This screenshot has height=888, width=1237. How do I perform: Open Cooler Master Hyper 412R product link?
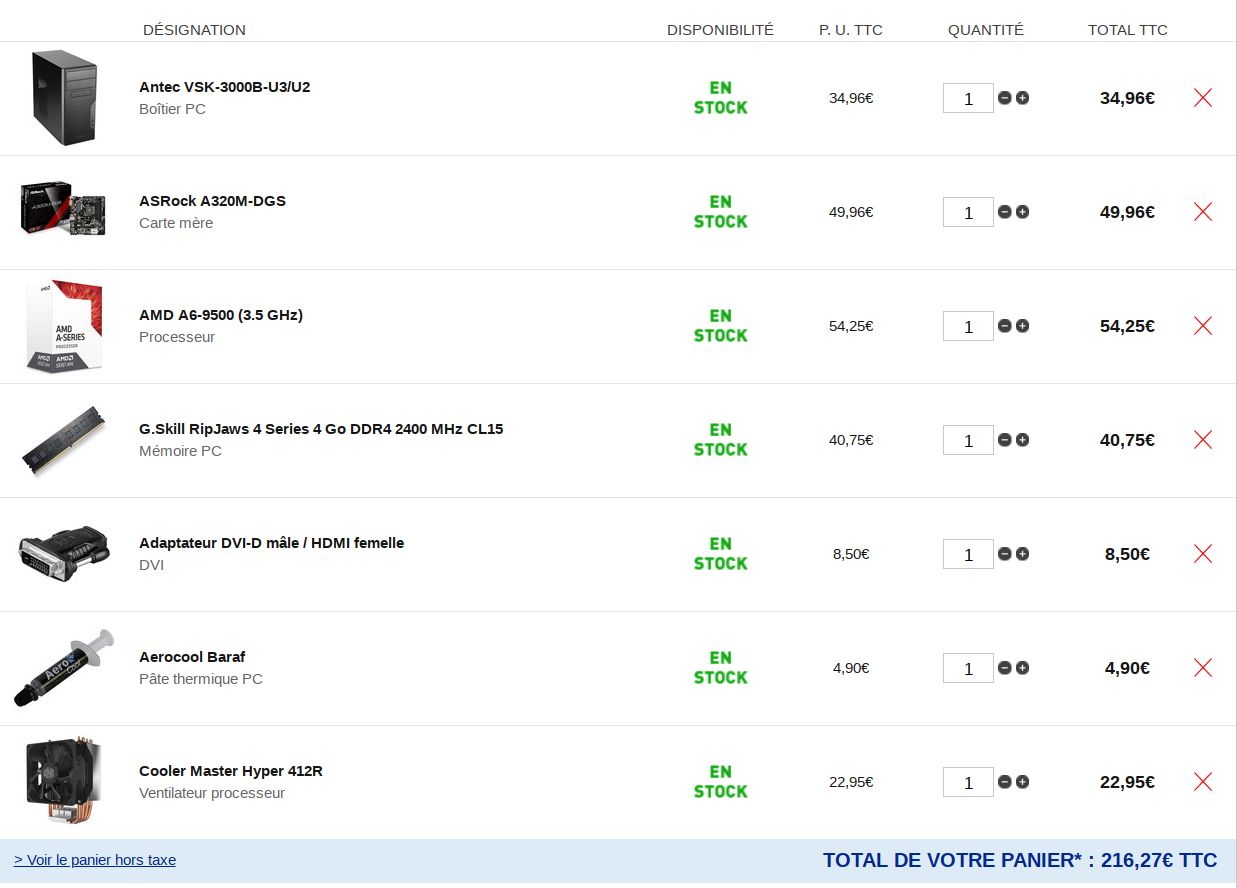coord(231,771)
